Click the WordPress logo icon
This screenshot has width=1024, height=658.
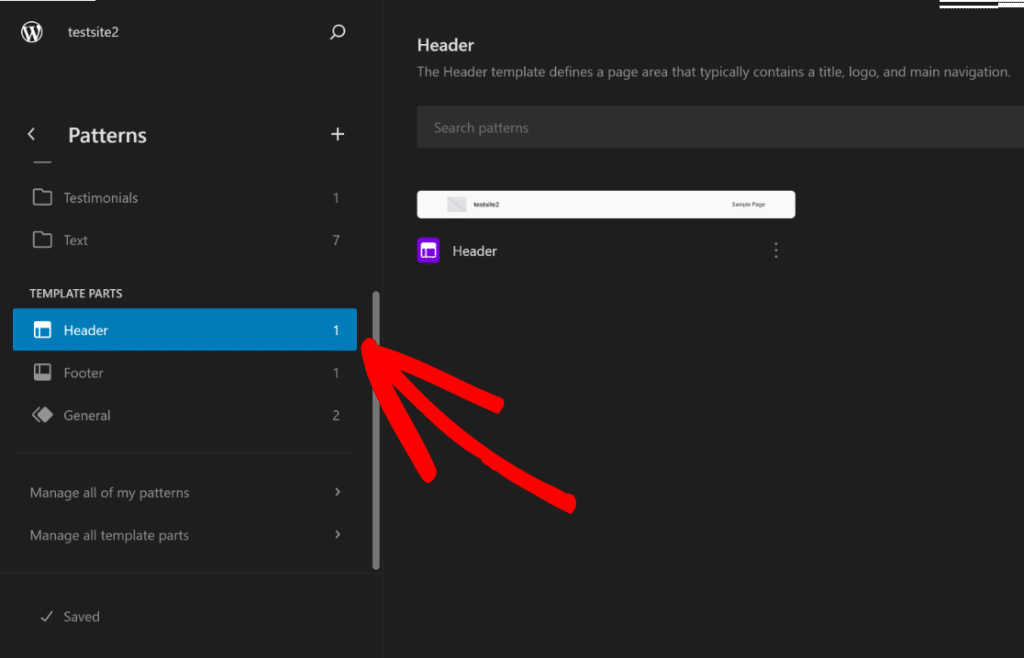coord(31,31)
